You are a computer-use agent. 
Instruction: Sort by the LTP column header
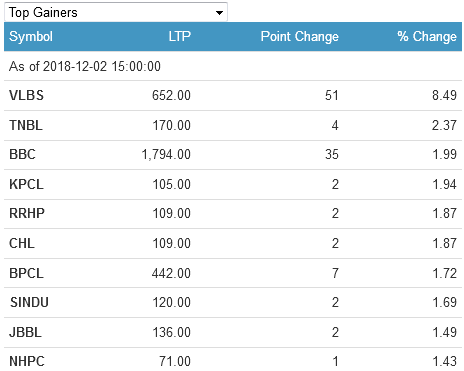[x=179, y=36]
